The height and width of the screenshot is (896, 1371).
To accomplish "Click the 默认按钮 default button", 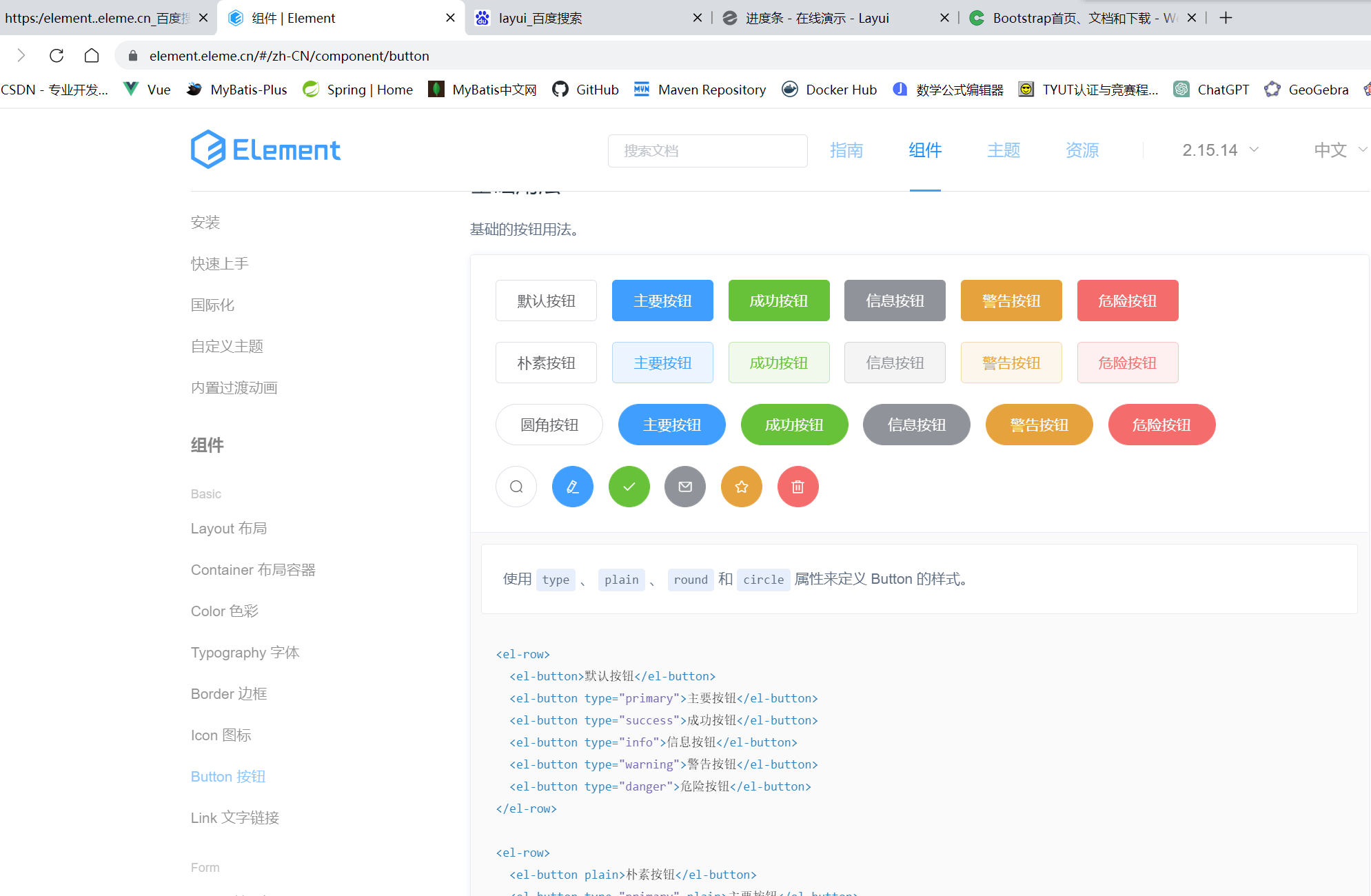I will pyautogui.click(x=545, y=300).
